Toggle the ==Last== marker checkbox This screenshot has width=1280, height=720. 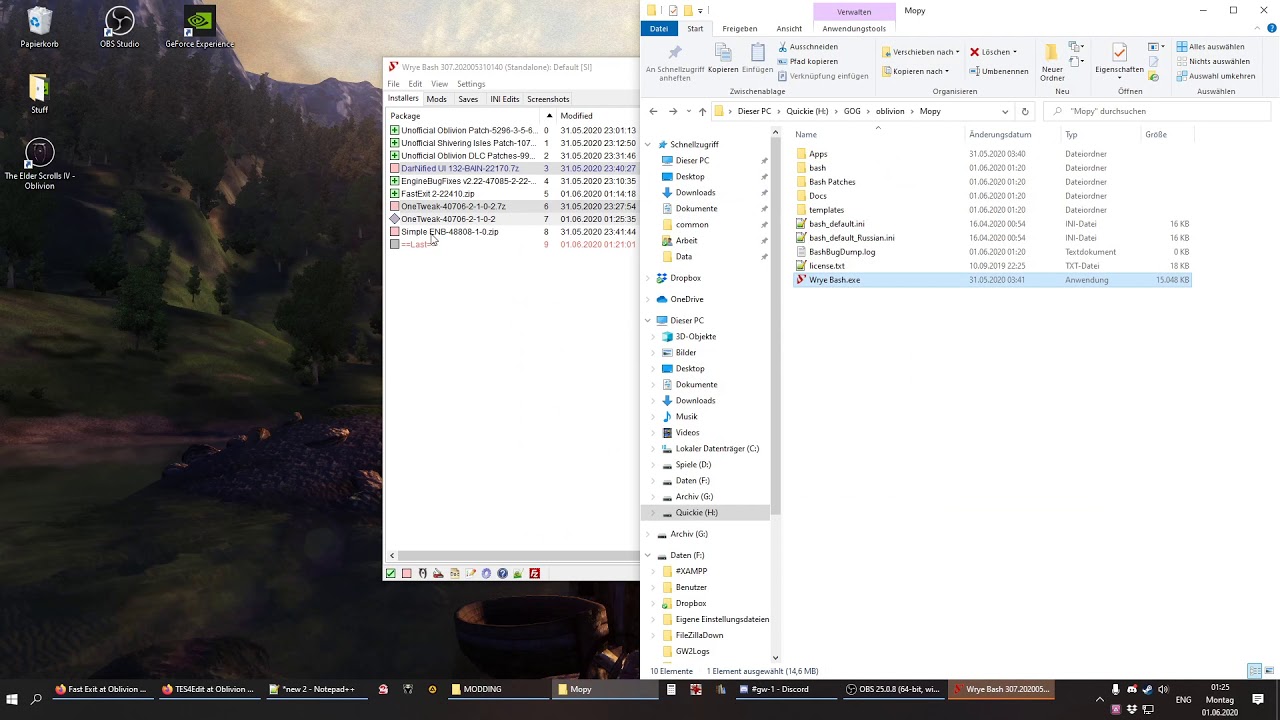[394, 244]
